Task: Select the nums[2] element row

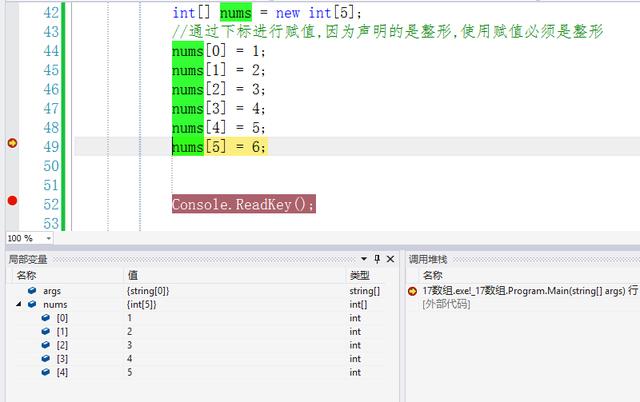Action: pos(200,345)
